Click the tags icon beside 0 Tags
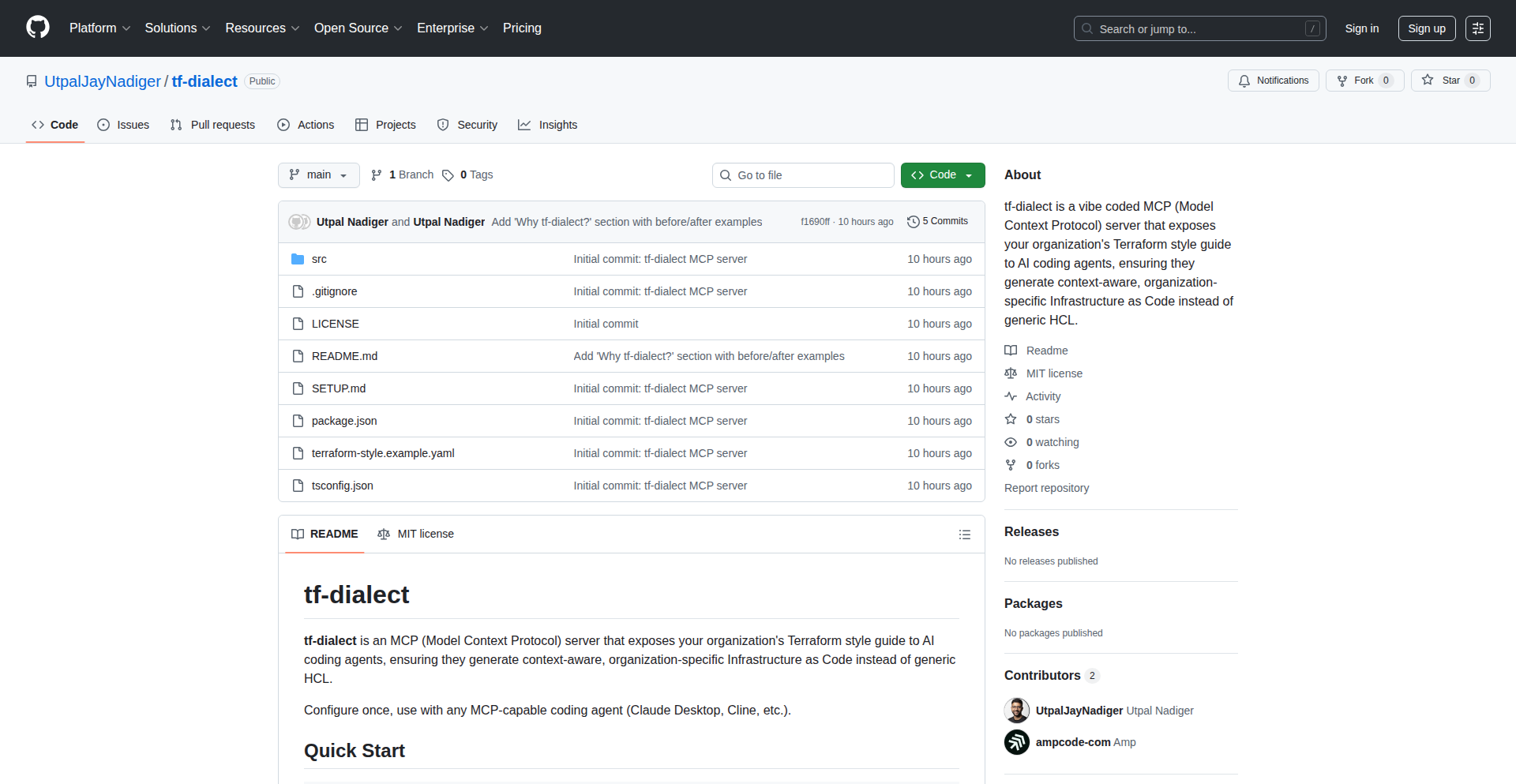 pyautogui.click(x=448, y=175)
